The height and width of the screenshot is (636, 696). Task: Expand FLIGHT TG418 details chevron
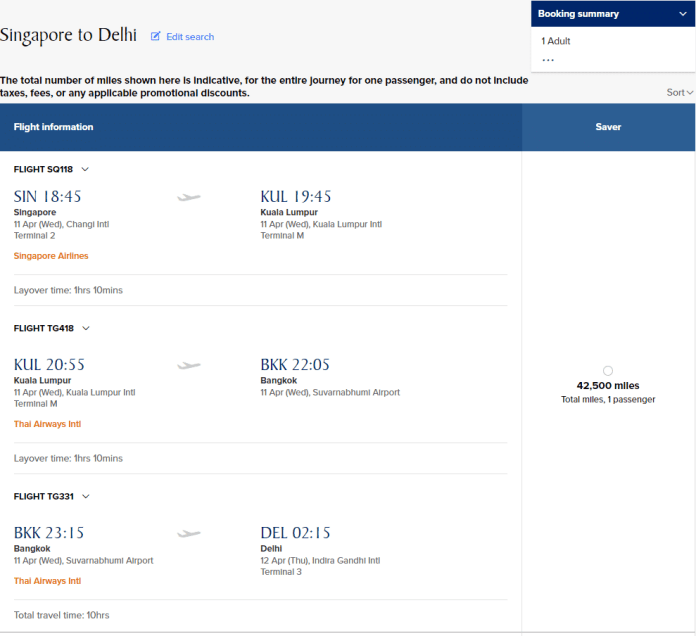pyautogui.click(x=86, y=328)
